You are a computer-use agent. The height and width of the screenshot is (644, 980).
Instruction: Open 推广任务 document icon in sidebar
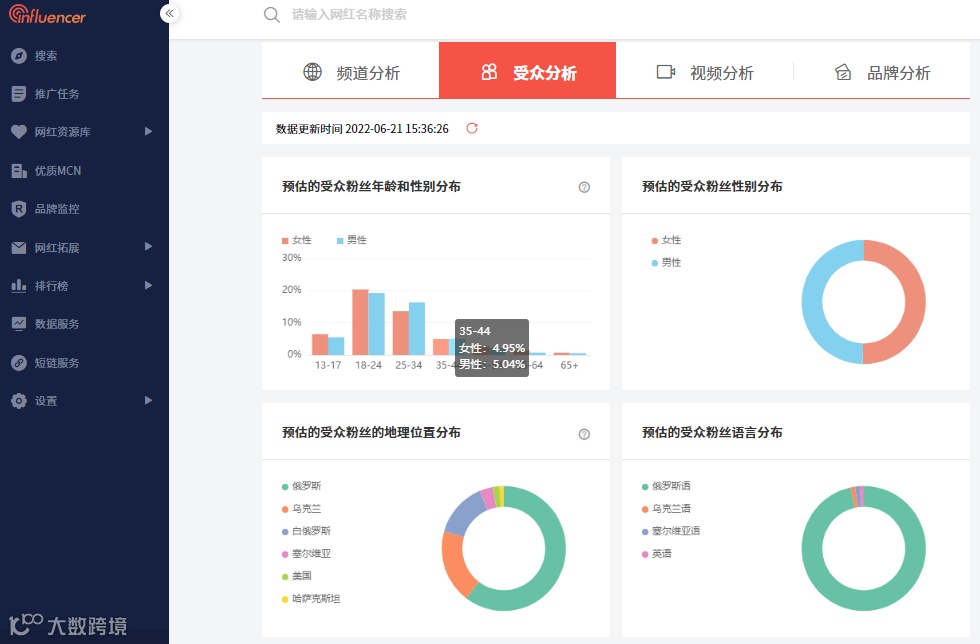(x=19, y=94)
